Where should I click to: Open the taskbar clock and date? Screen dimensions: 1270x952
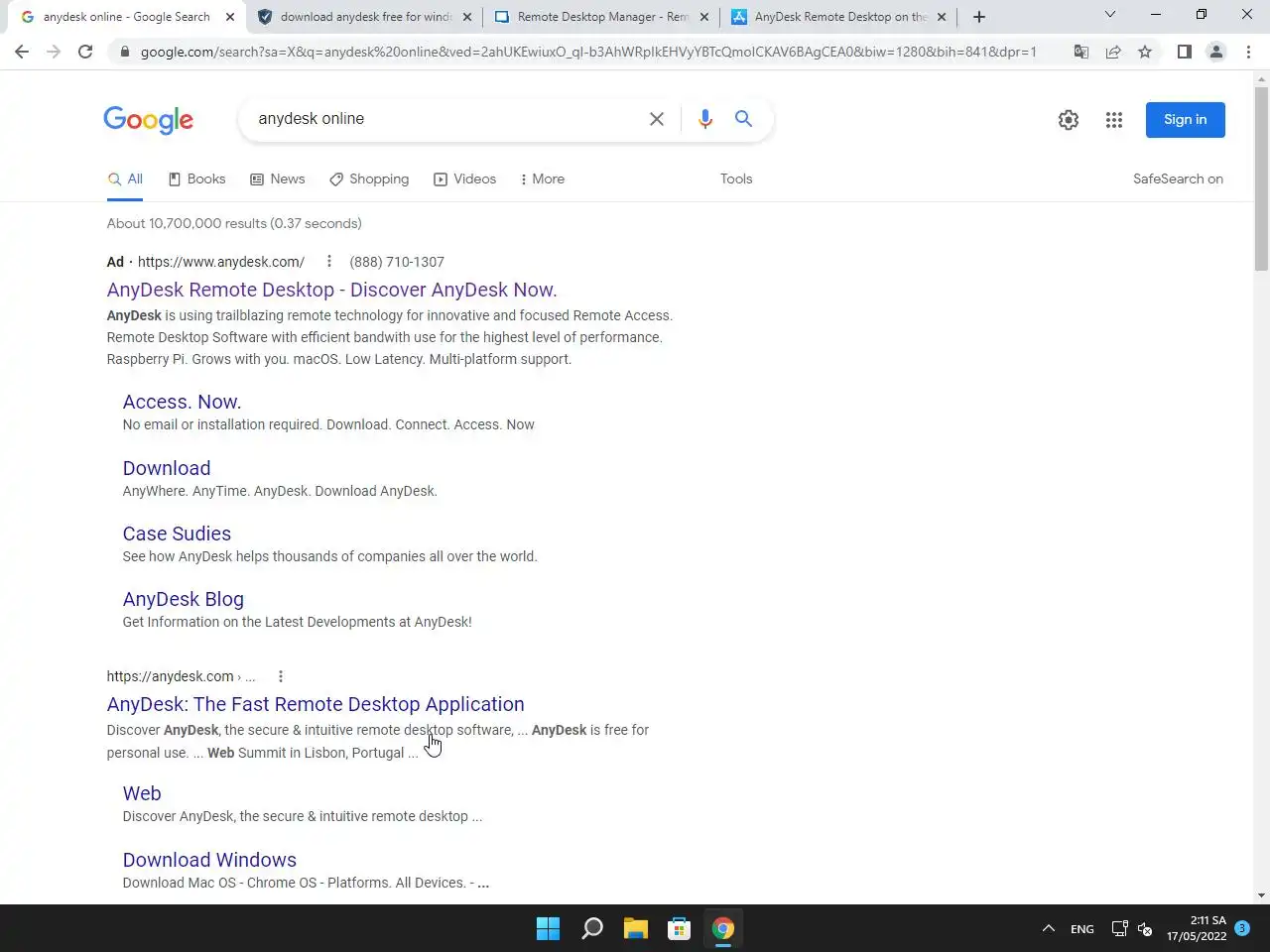(1196, 928)
